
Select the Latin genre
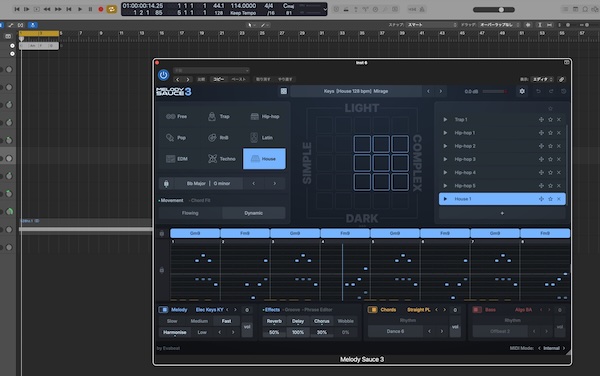point(262,137)
